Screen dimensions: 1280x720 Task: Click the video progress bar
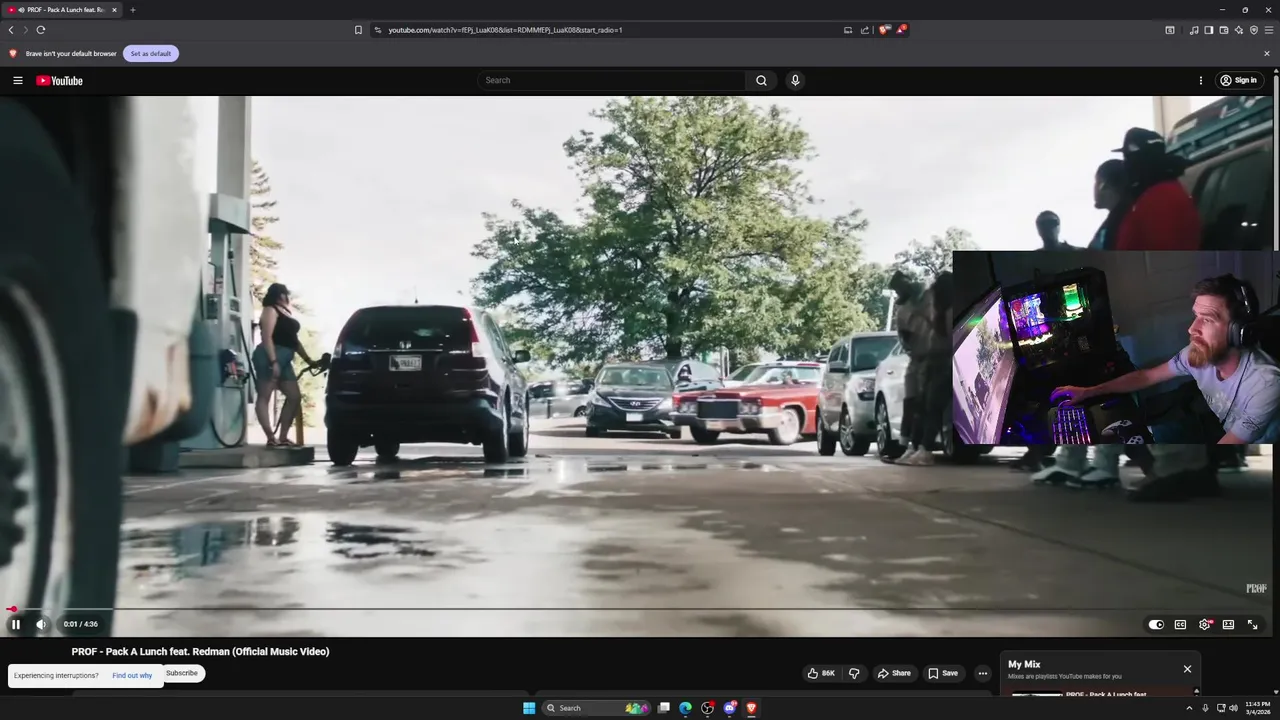click(640, 608)
